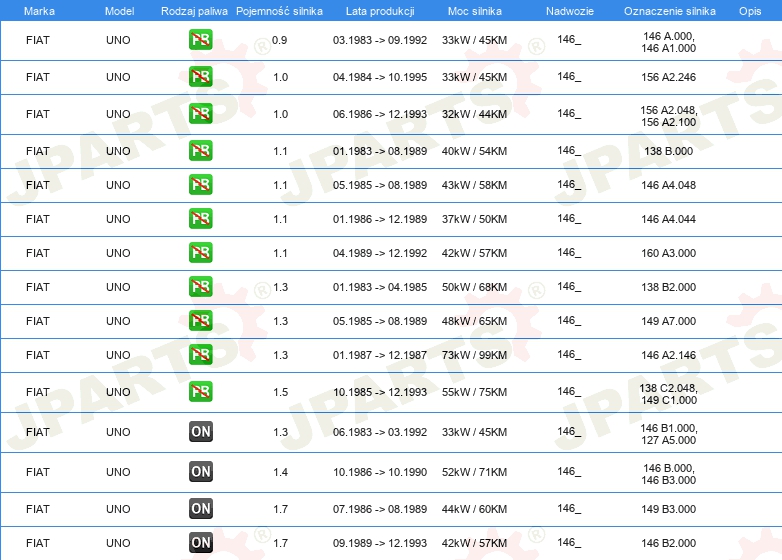Click the ON diesel icon in the 146 B1.000 row
Viewport: 782px width, 560px height.
[200, 431]
